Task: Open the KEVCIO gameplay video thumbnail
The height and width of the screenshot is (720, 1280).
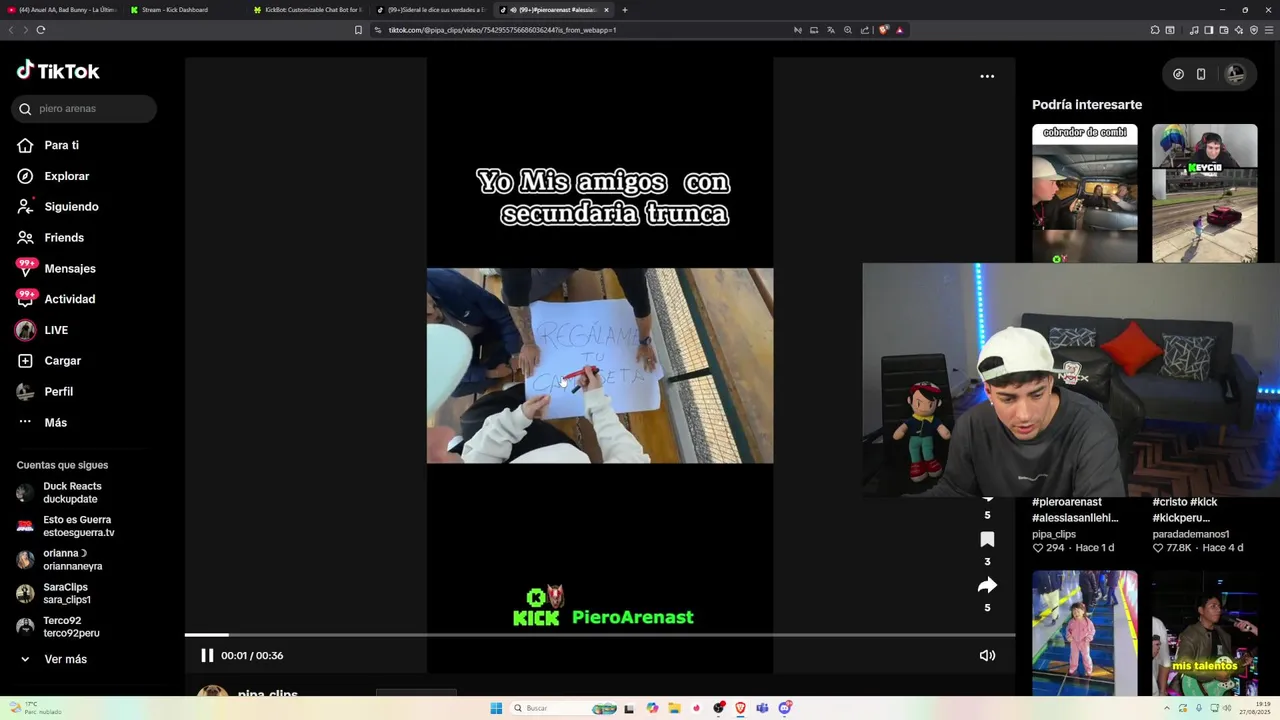Action: pyautogui.click(x=1204, y=194)
